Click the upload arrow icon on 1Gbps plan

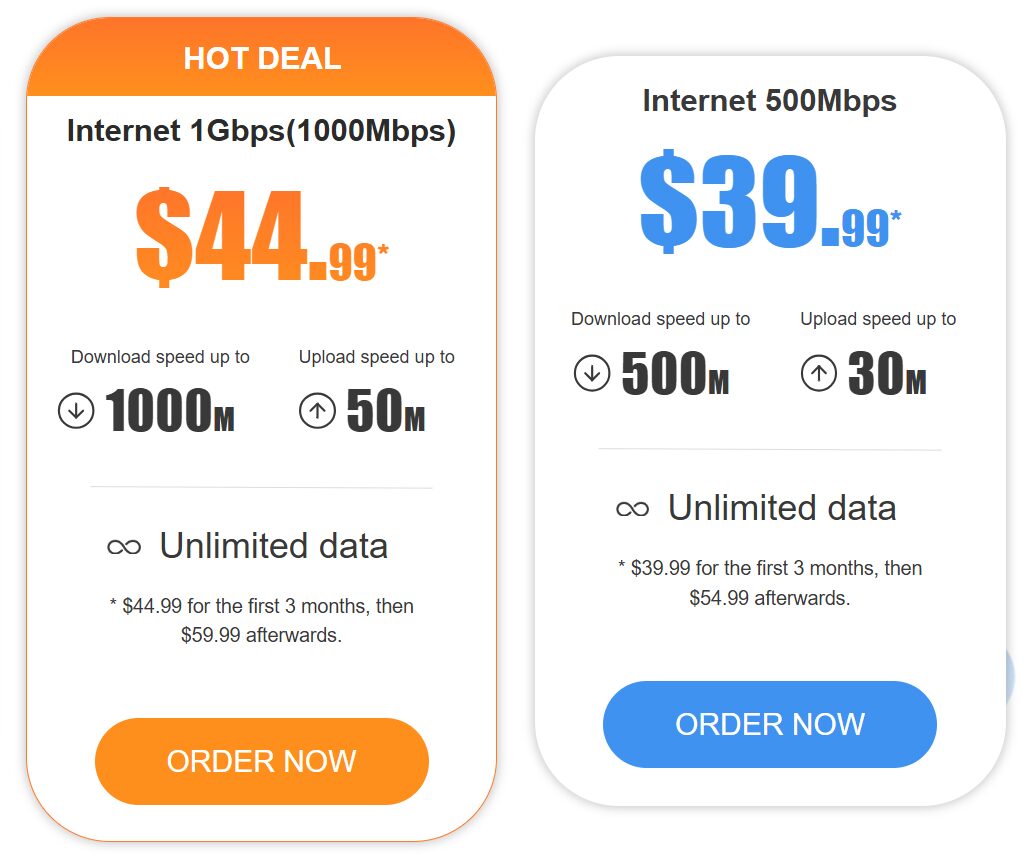317,410
